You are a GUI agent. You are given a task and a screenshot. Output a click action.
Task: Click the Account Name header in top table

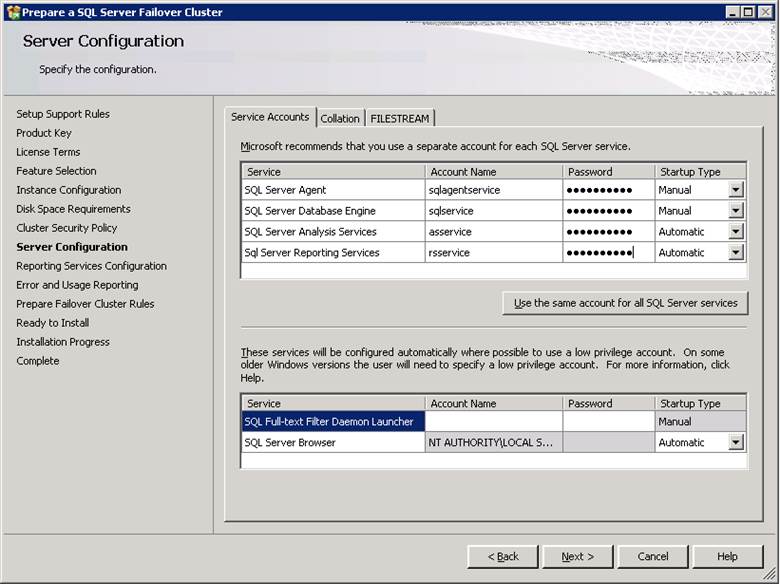pyautogui.click(x=493, y=172)
